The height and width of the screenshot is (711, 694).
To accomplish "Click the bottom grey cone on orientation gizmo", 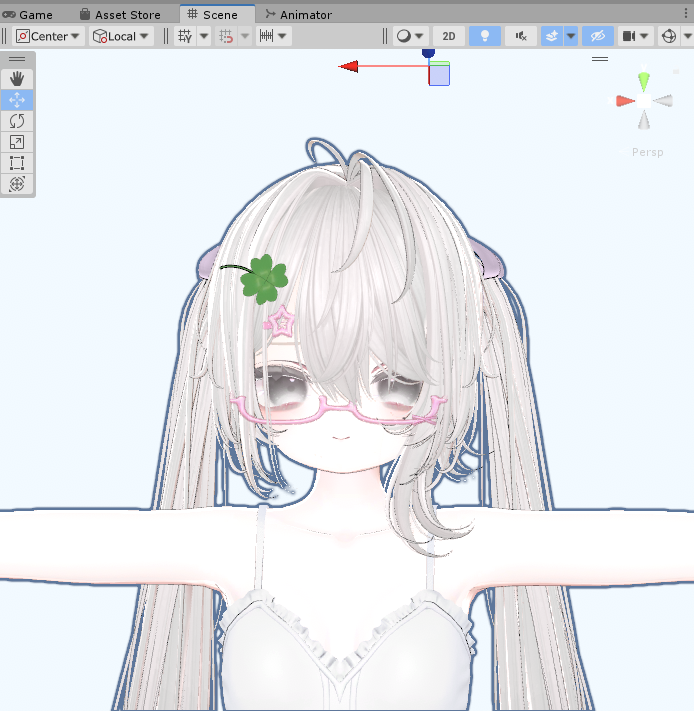I will tap(644, 121).
